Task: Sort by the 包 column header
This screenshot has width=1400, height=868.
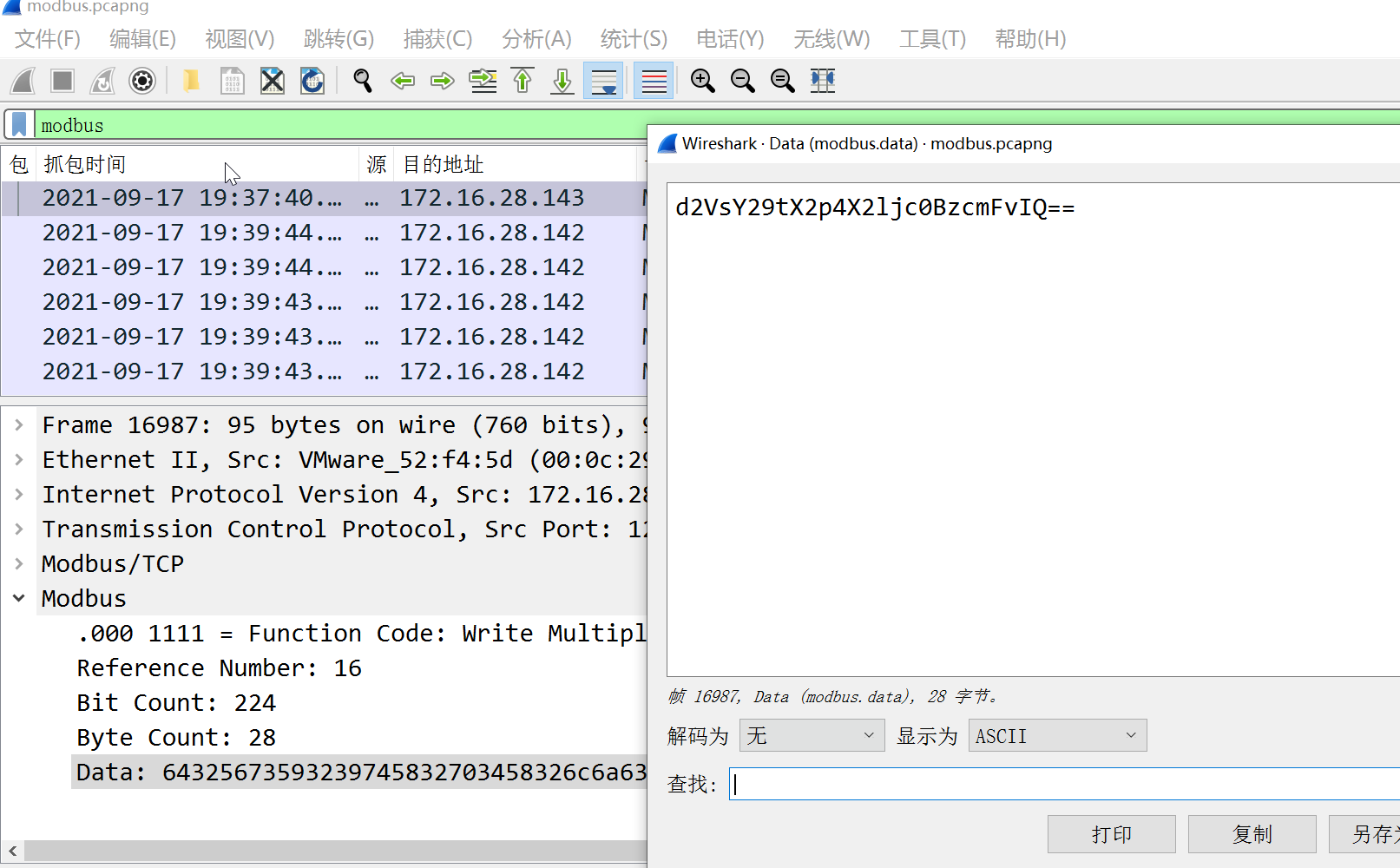Action: point(19,164)
